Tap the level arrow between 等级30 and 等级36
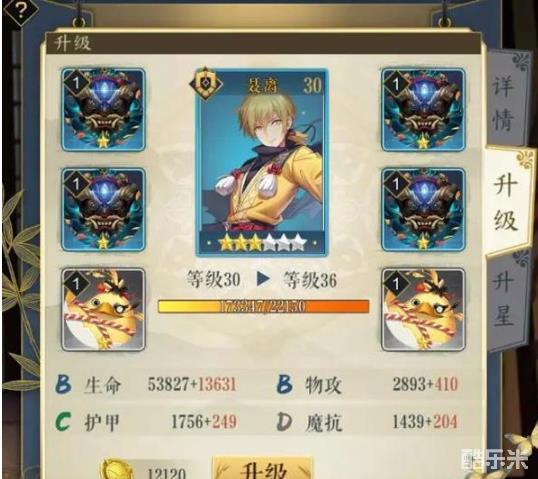Screen dimensions: 538x479 point(263,279)
